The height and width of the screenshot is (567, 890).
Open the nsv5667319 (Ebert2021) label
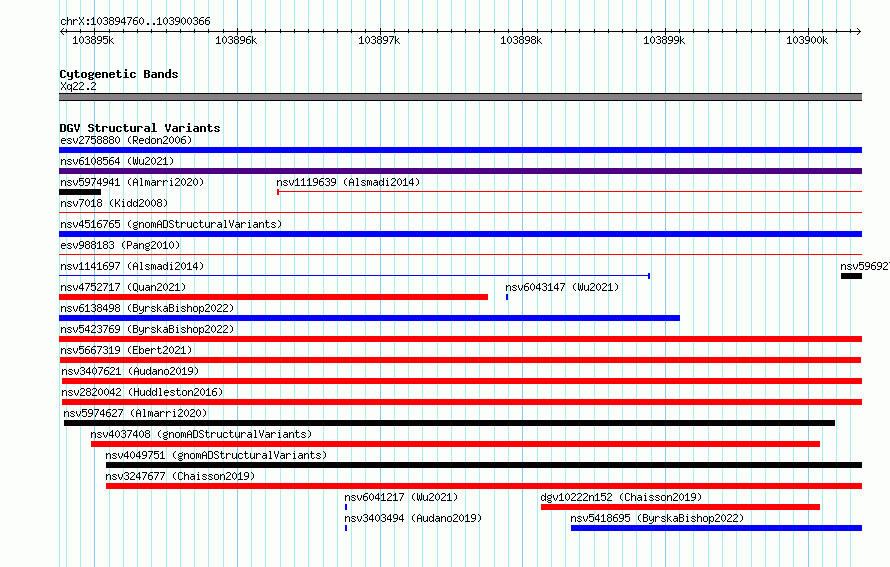126,350
